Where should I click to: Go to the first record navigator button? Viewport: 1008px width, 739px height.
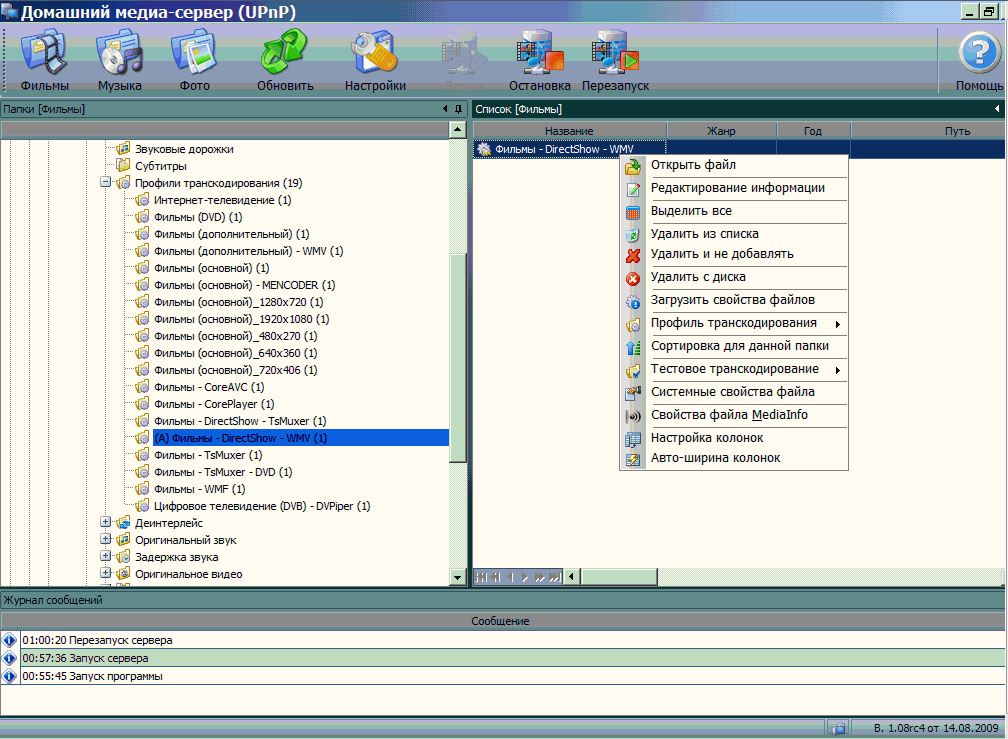point(481,577)
